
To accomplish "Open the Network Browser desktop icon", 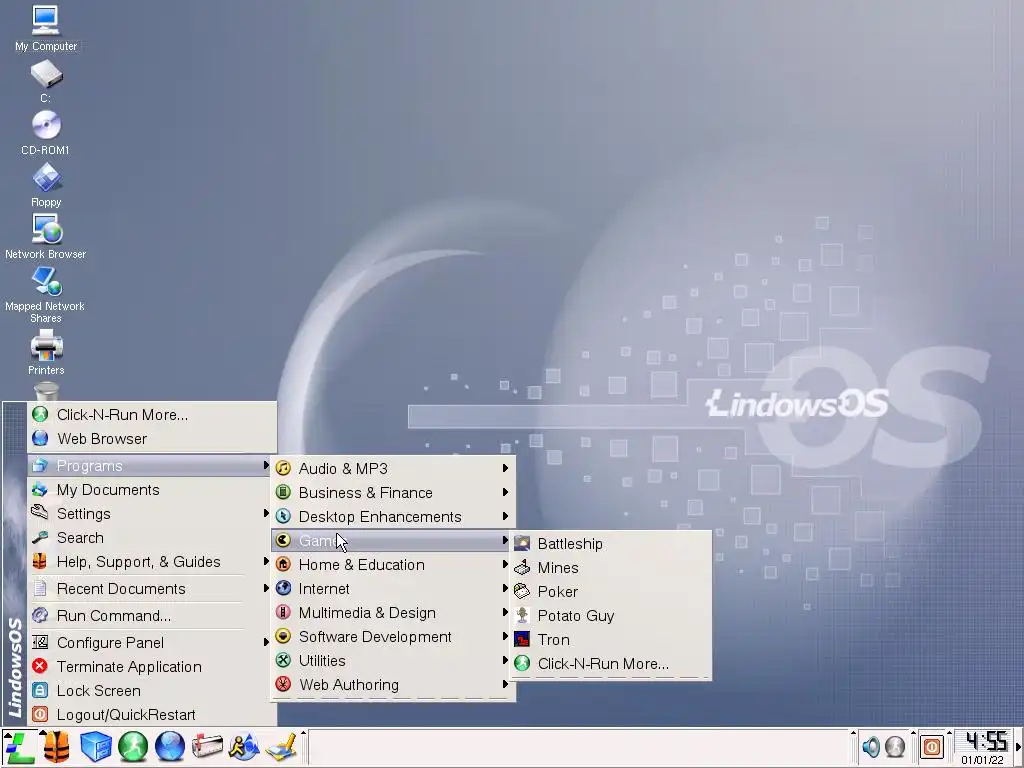I will coord(46,237).
